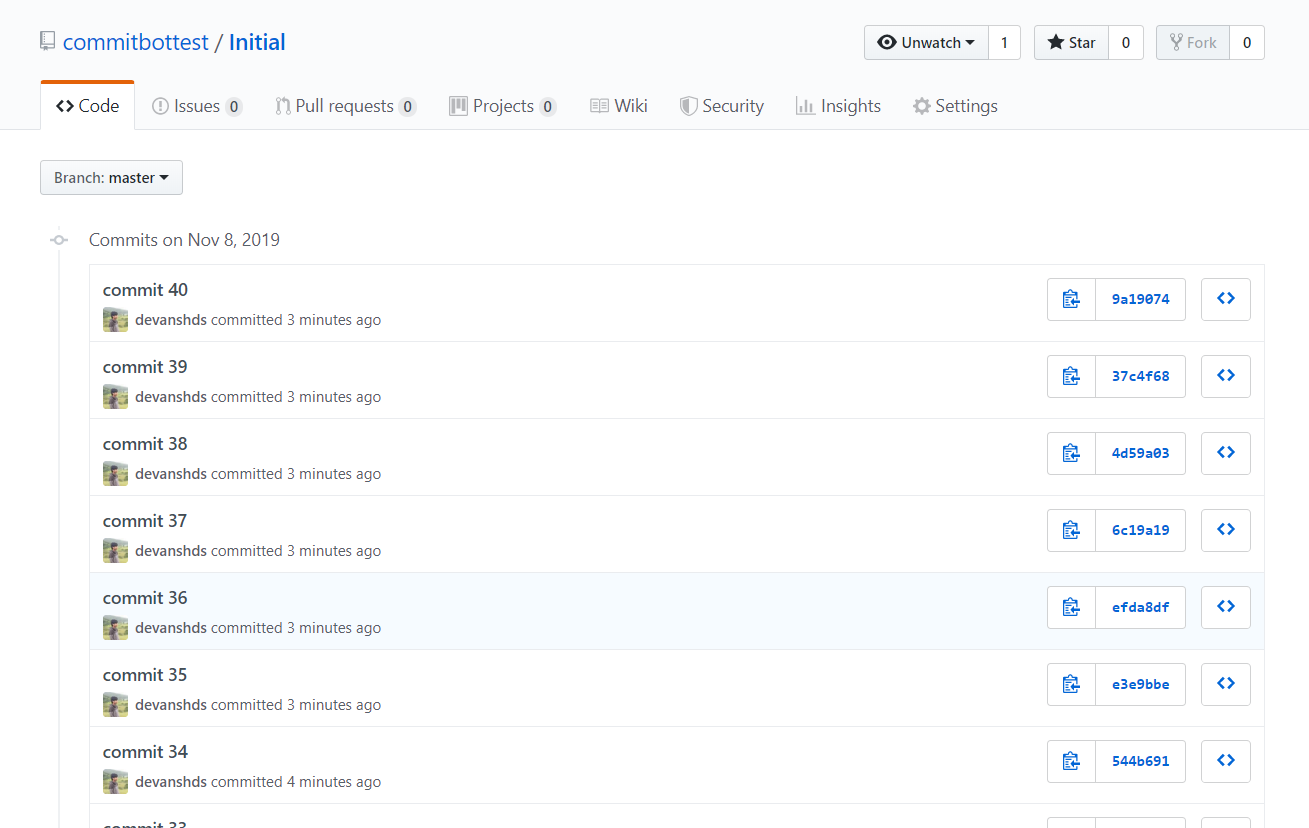This screenshot has width=1309, height=828.
Task: Click devanshds avatar on commit 40
Action: click(115, 320)
